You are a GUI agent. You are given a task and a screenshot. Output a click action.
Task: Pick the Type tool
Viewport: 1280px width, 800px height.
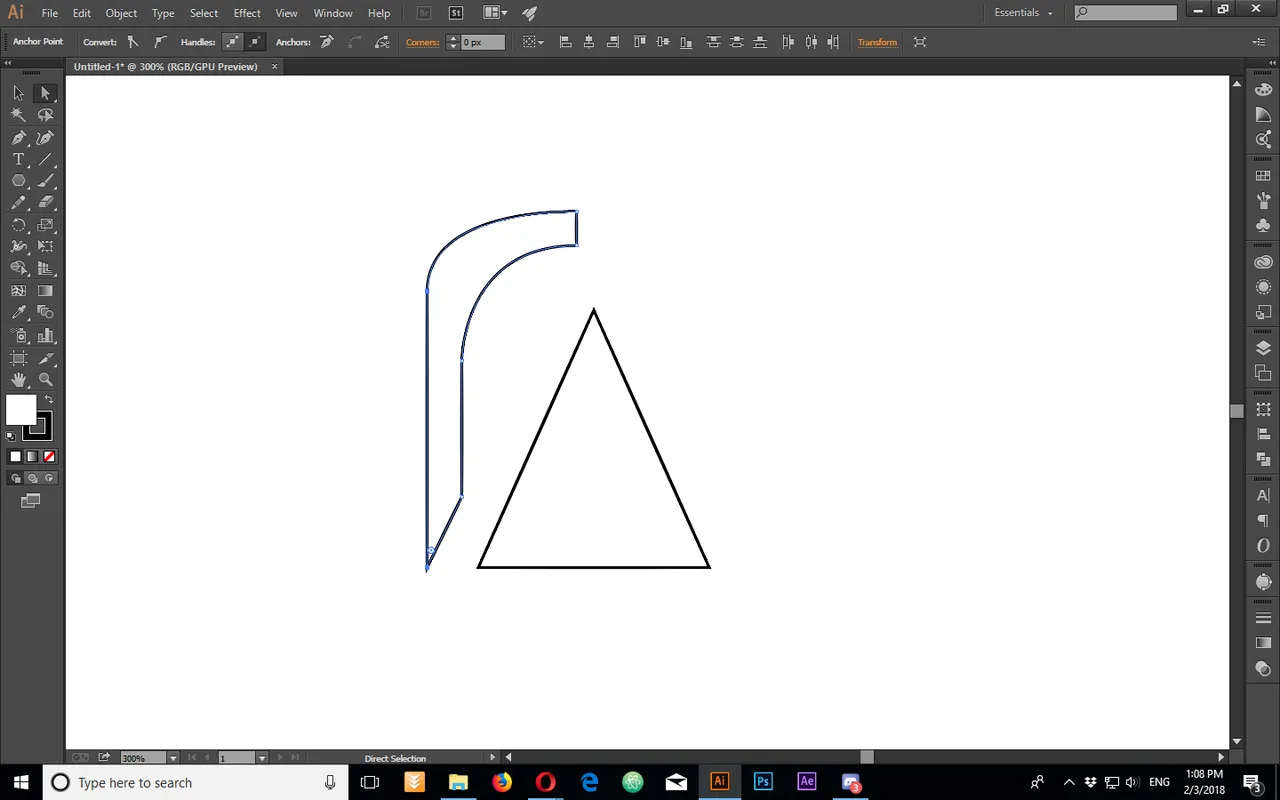[x=18, y=160]
